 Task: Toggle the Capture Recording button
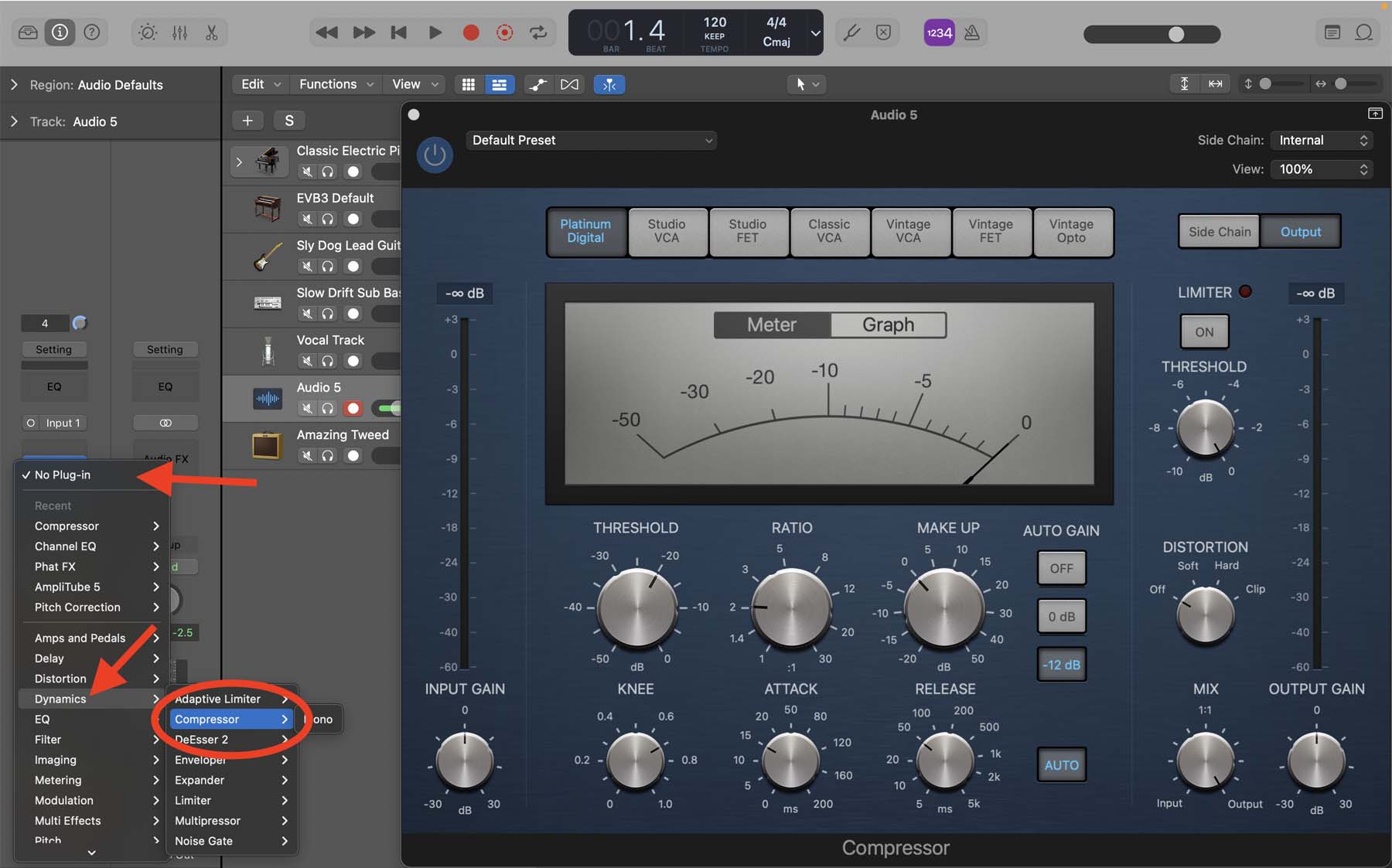click(504, 32)
